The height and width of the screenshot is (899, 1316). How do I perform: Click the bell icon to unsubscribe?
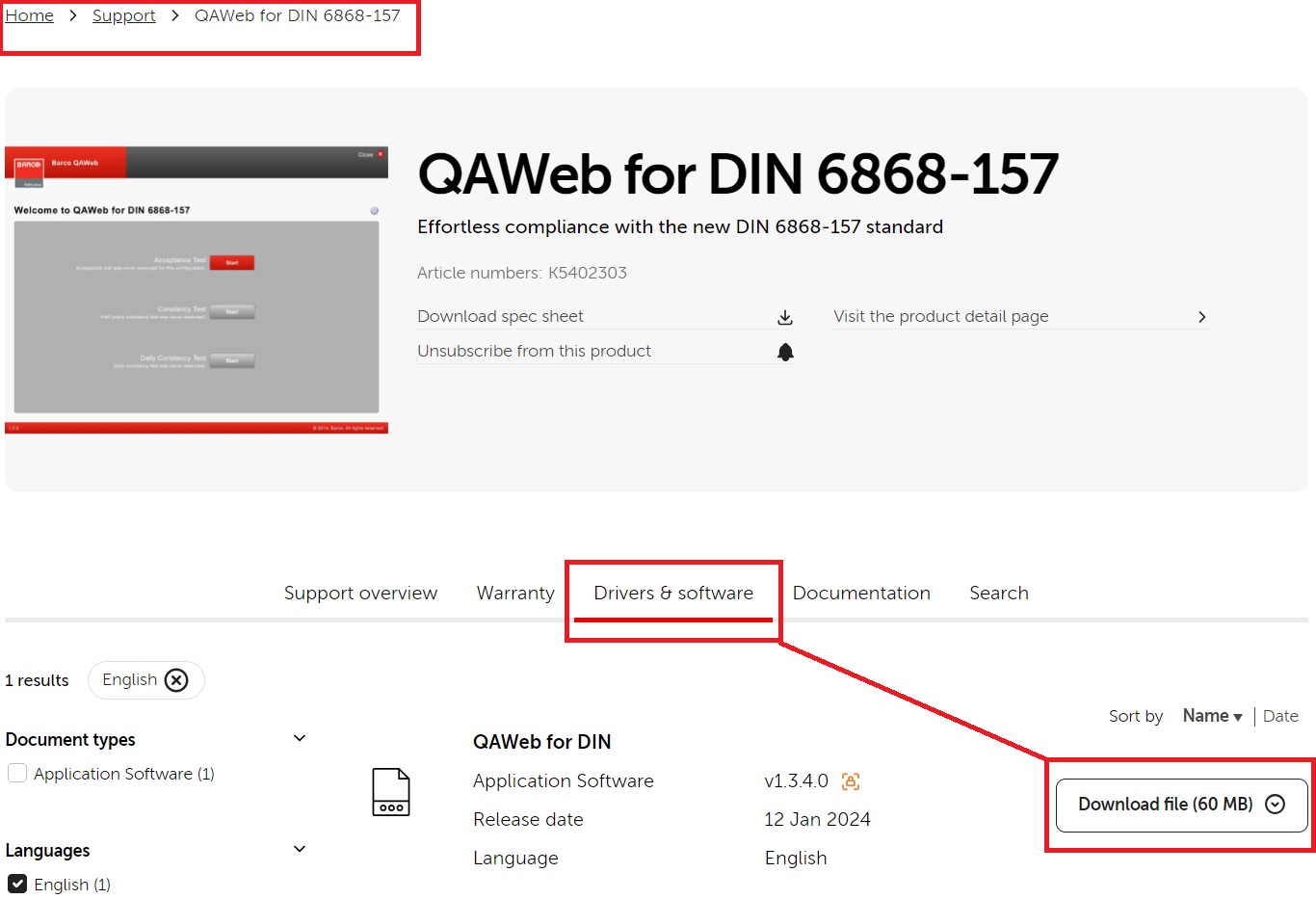click(785, 352)
